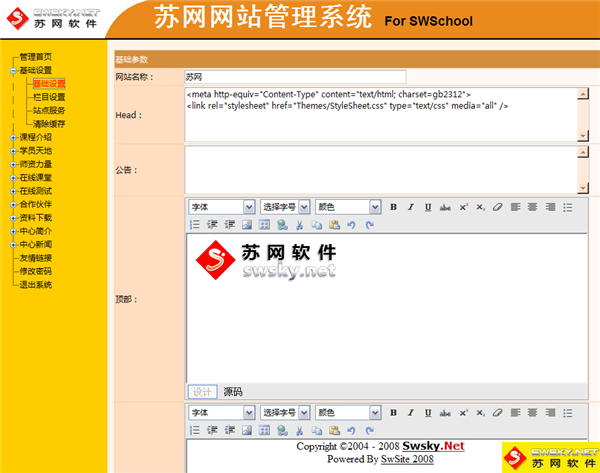Toggle underline in the 顶部 editor toolbar
The image size is (600, 473).
(428, 207)
